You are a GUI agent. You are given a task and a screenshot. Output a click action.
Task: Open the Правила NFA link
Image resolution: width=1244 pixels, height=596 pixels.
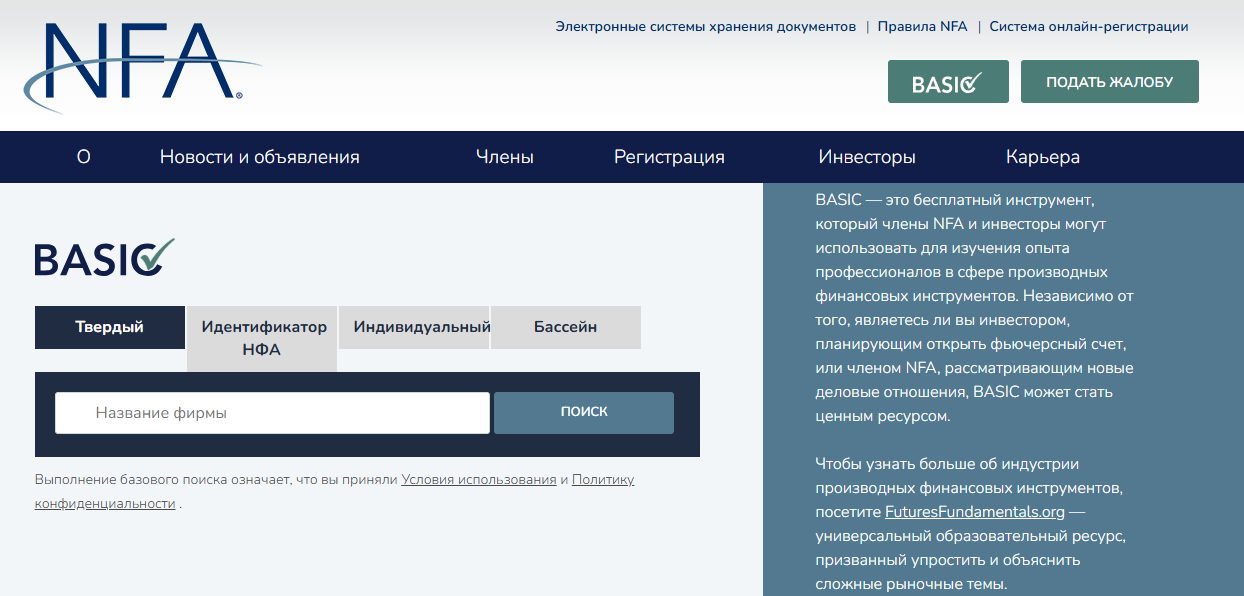(922, 27)
